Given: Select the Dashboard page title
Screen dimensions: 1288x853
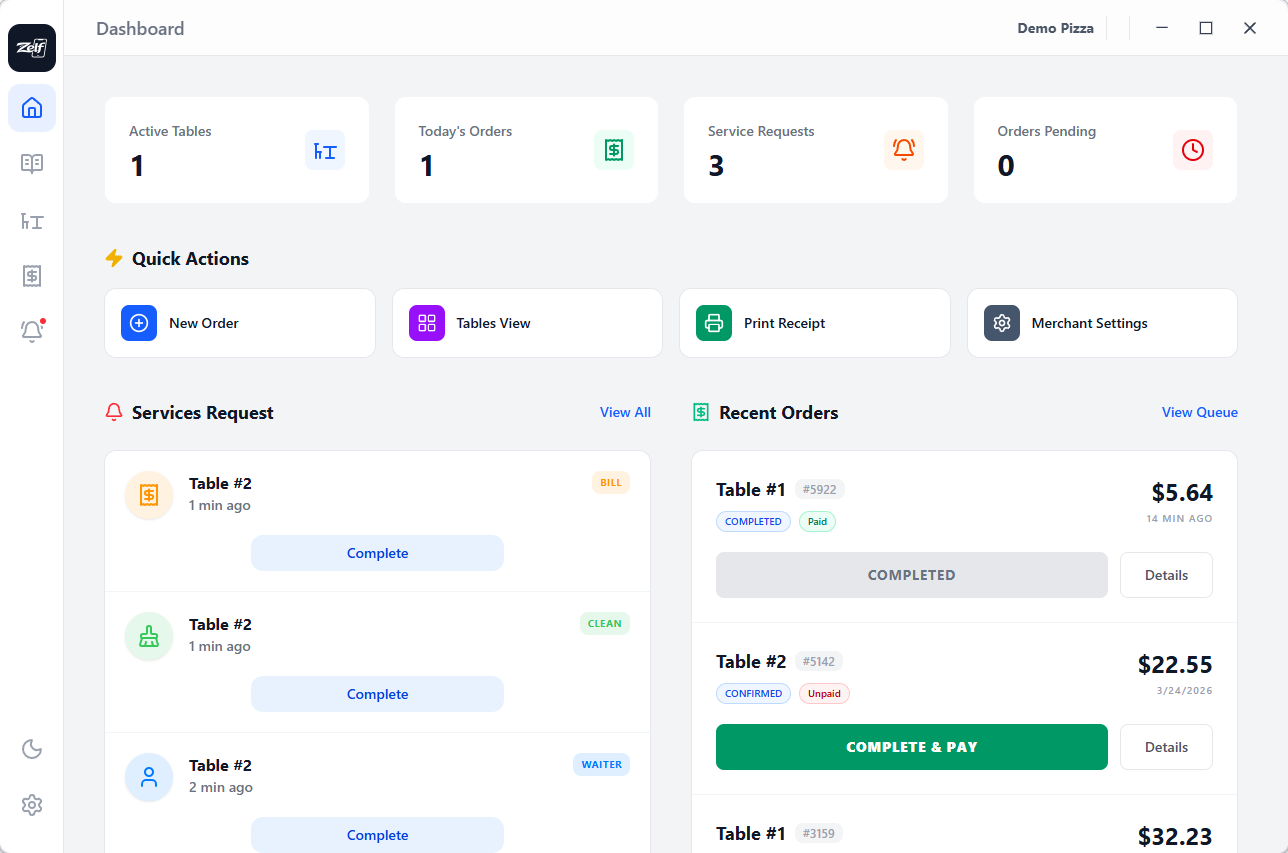Looking at the screenshot, I should pyautogui.click(x=139, y=28).
